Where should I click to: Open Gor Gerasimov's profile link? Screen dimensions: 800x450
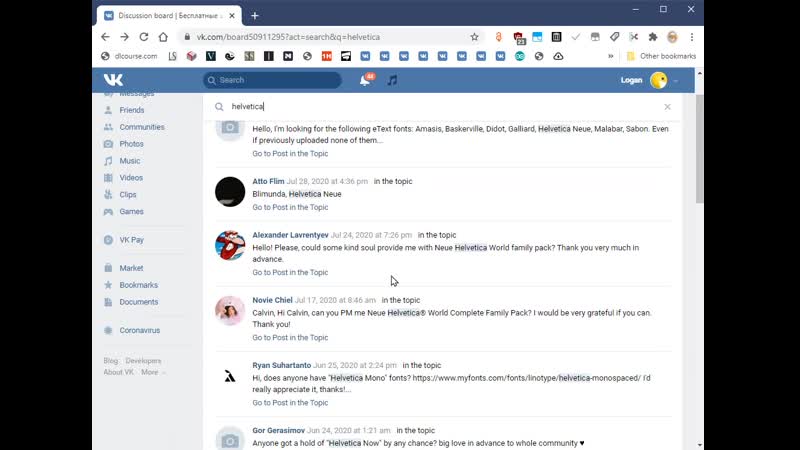click(x=279, y=431)
